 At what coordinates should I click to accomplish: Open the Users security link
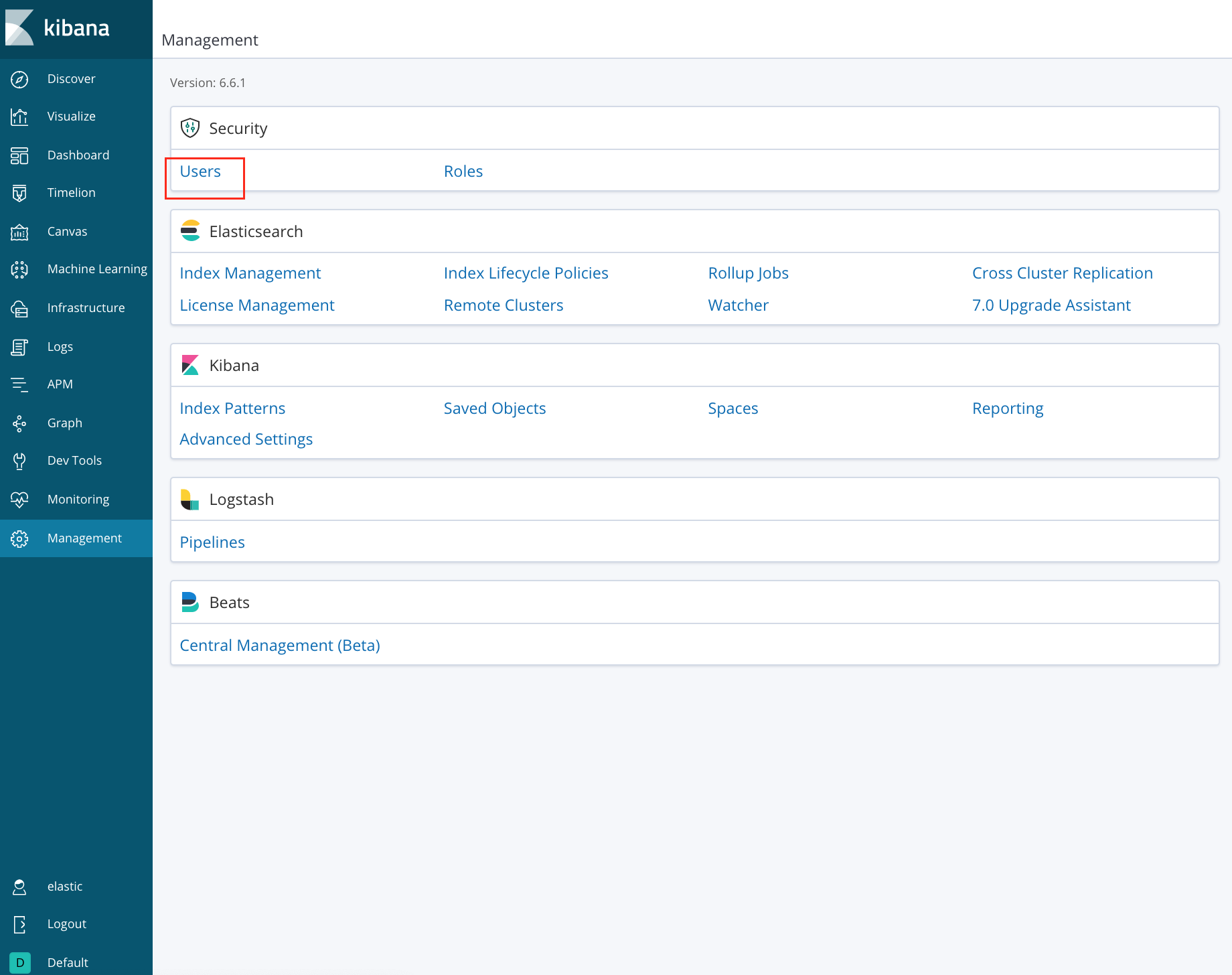200,171
